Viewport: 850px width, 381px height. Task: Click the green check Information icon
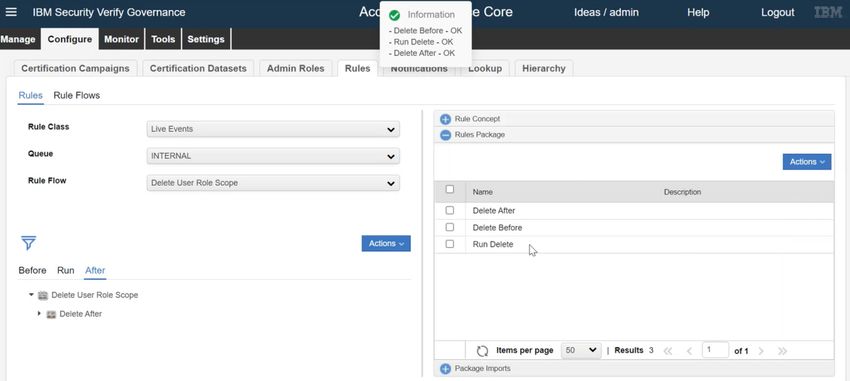(x=395, y=15)
